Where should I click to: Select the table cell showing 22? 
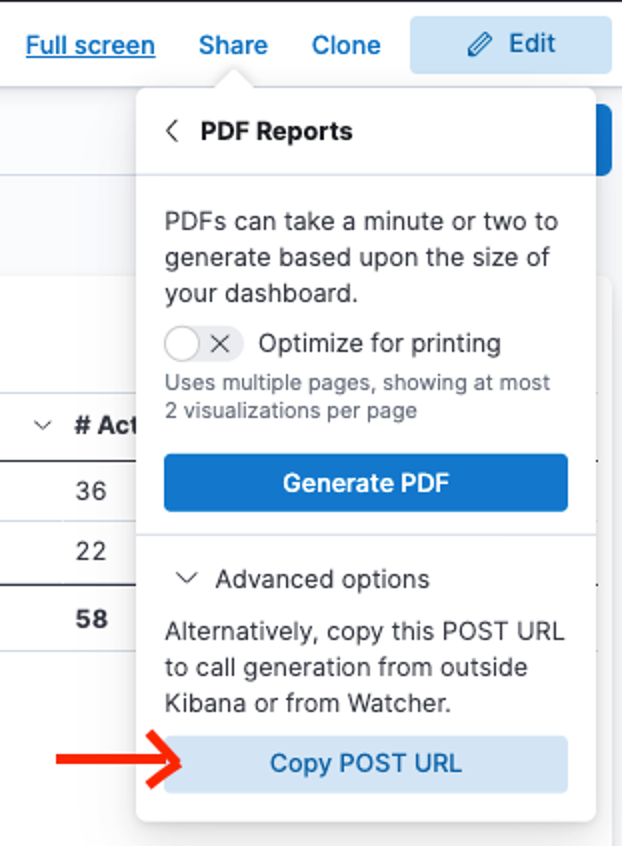91,551
